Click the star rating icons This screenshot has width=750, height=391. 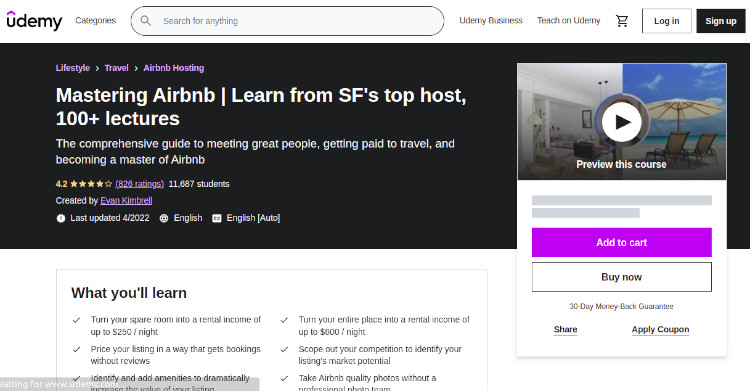(x=91, y=184)
